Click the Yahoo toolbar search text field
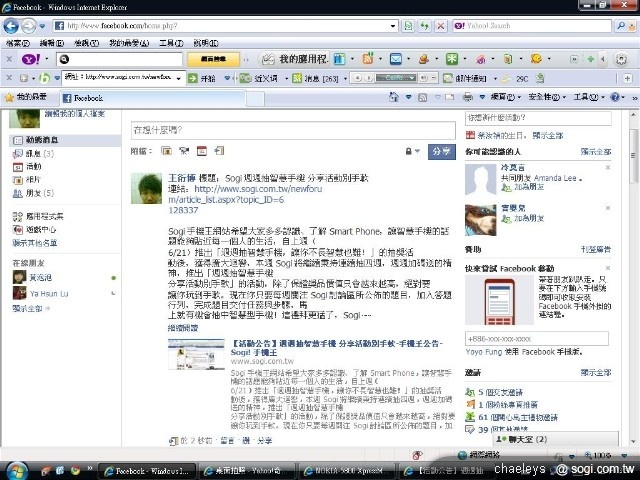Viewport: 640px width, 480px height. 119,59
